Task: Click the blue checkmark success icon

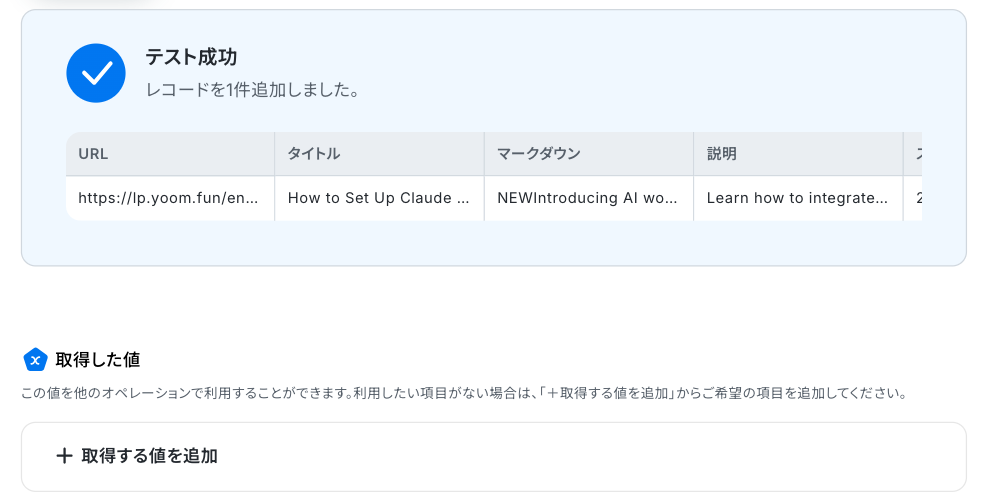Action: [x=96, y=73]
